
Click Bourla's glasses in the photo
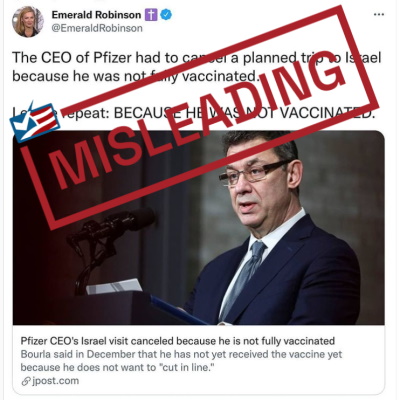click(256, 172)
